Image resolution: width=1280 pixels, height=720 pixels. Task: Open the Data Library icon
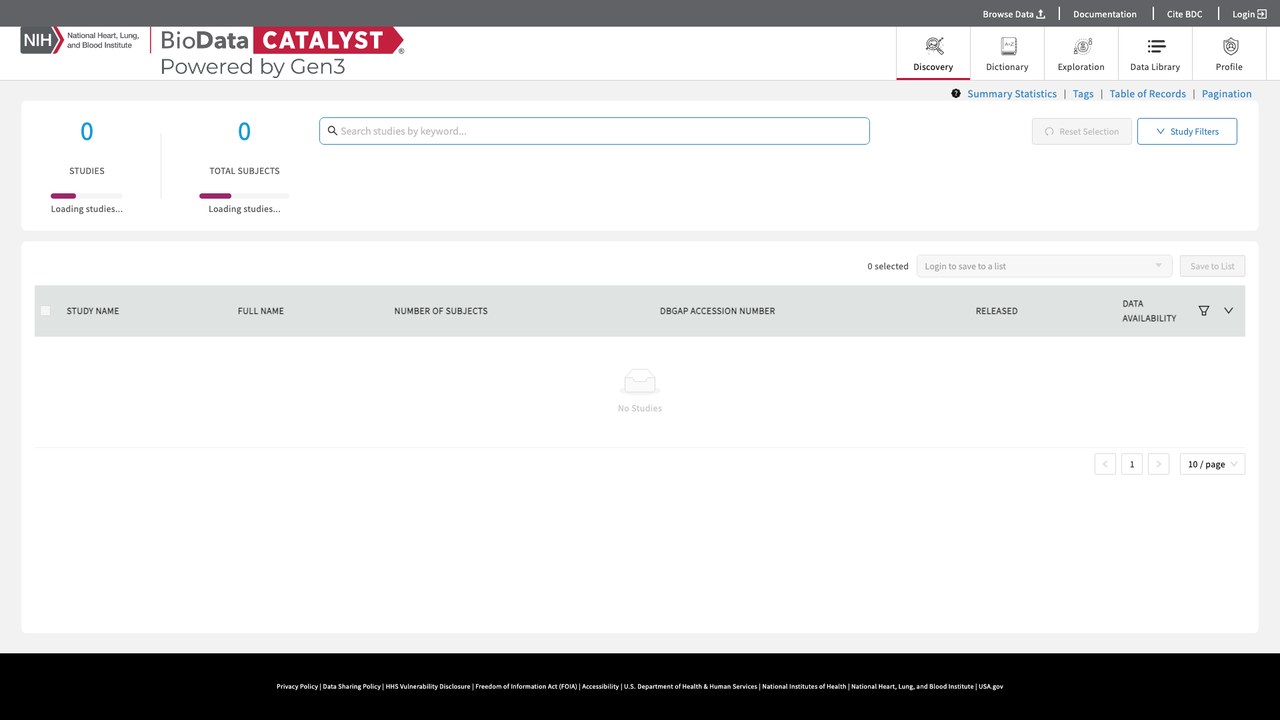1156,46
